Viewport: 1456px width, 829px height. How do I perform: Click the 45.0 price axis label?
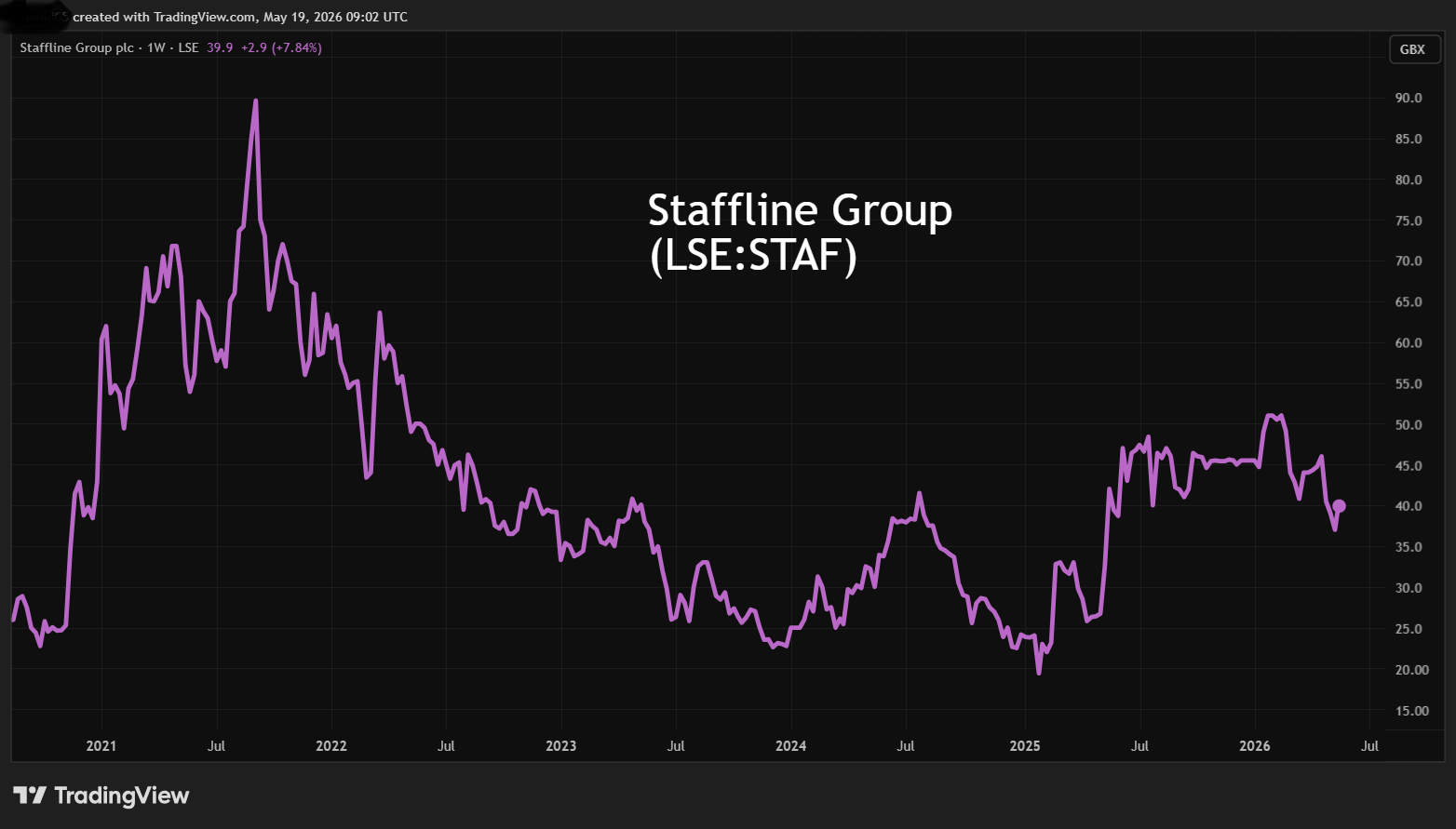click(1409, 465)
